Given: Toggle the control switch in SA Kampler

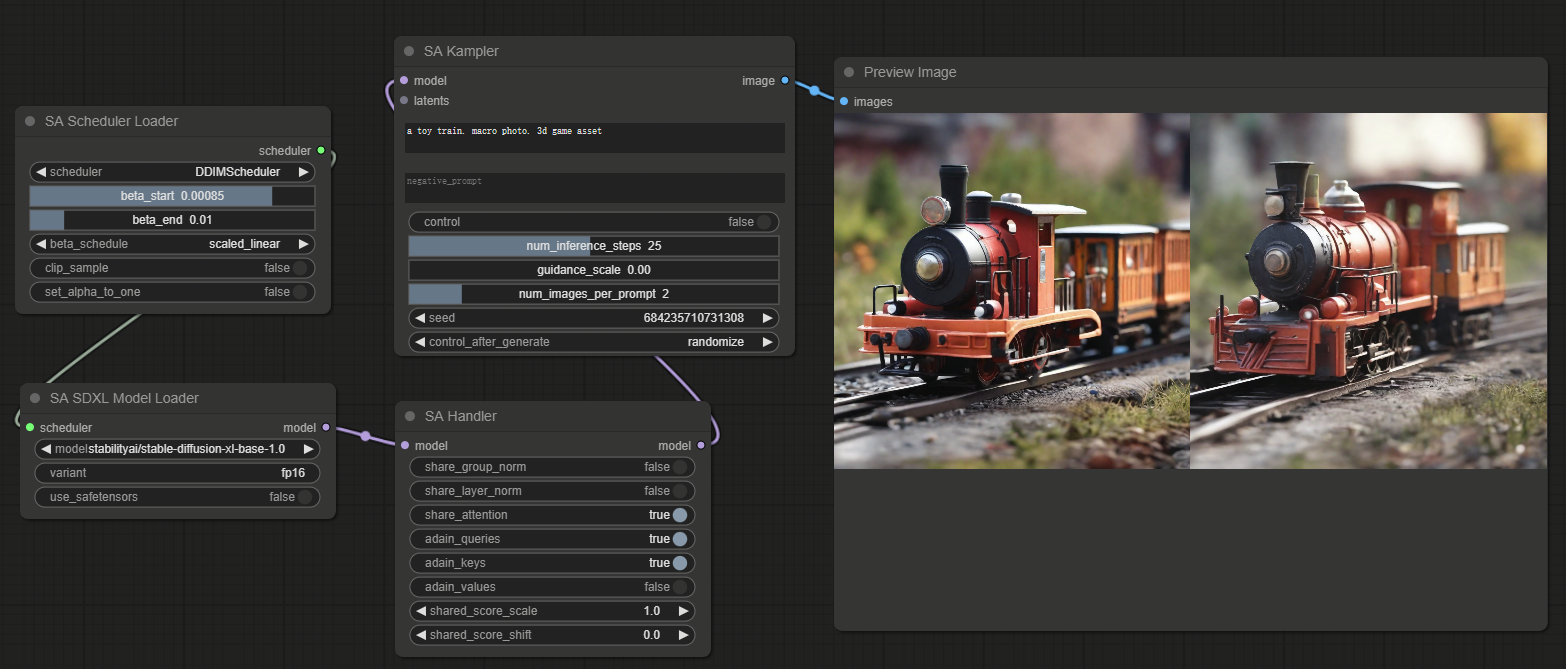Looking at the screenshot, I should pos(594,222).
